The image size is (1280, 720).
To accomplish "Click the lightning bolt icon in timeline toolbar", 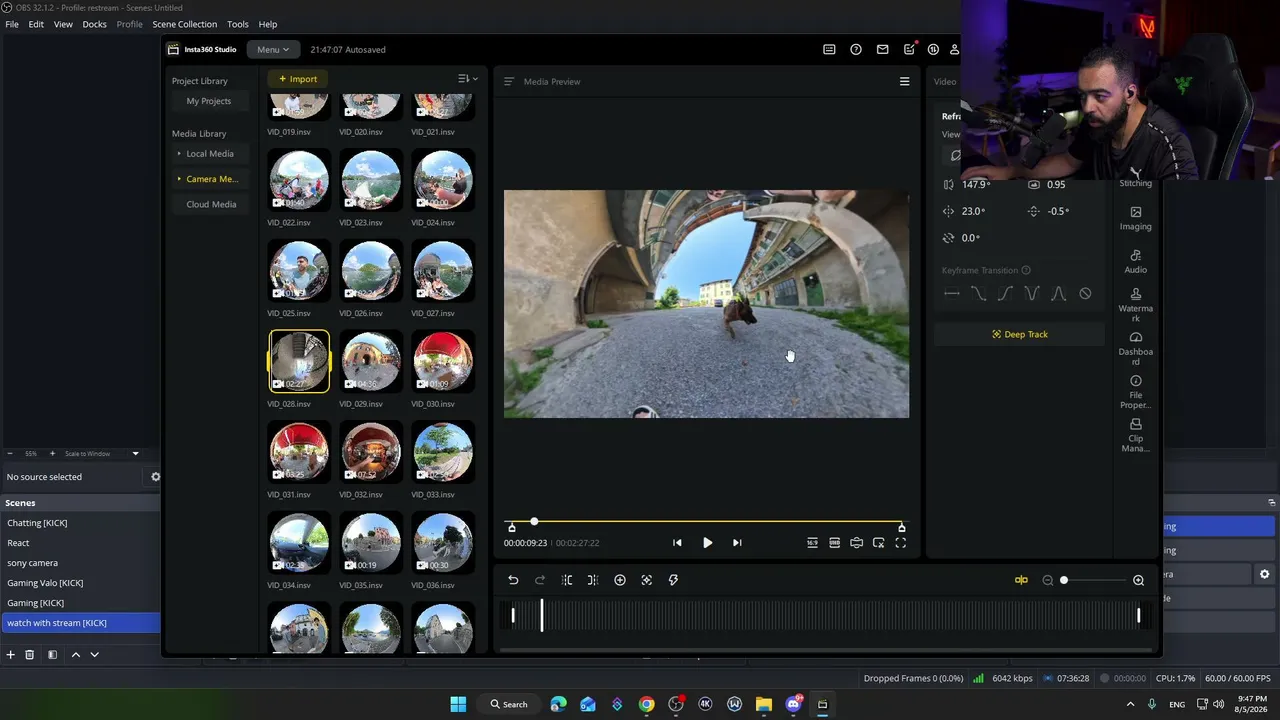I will point(673,580).
